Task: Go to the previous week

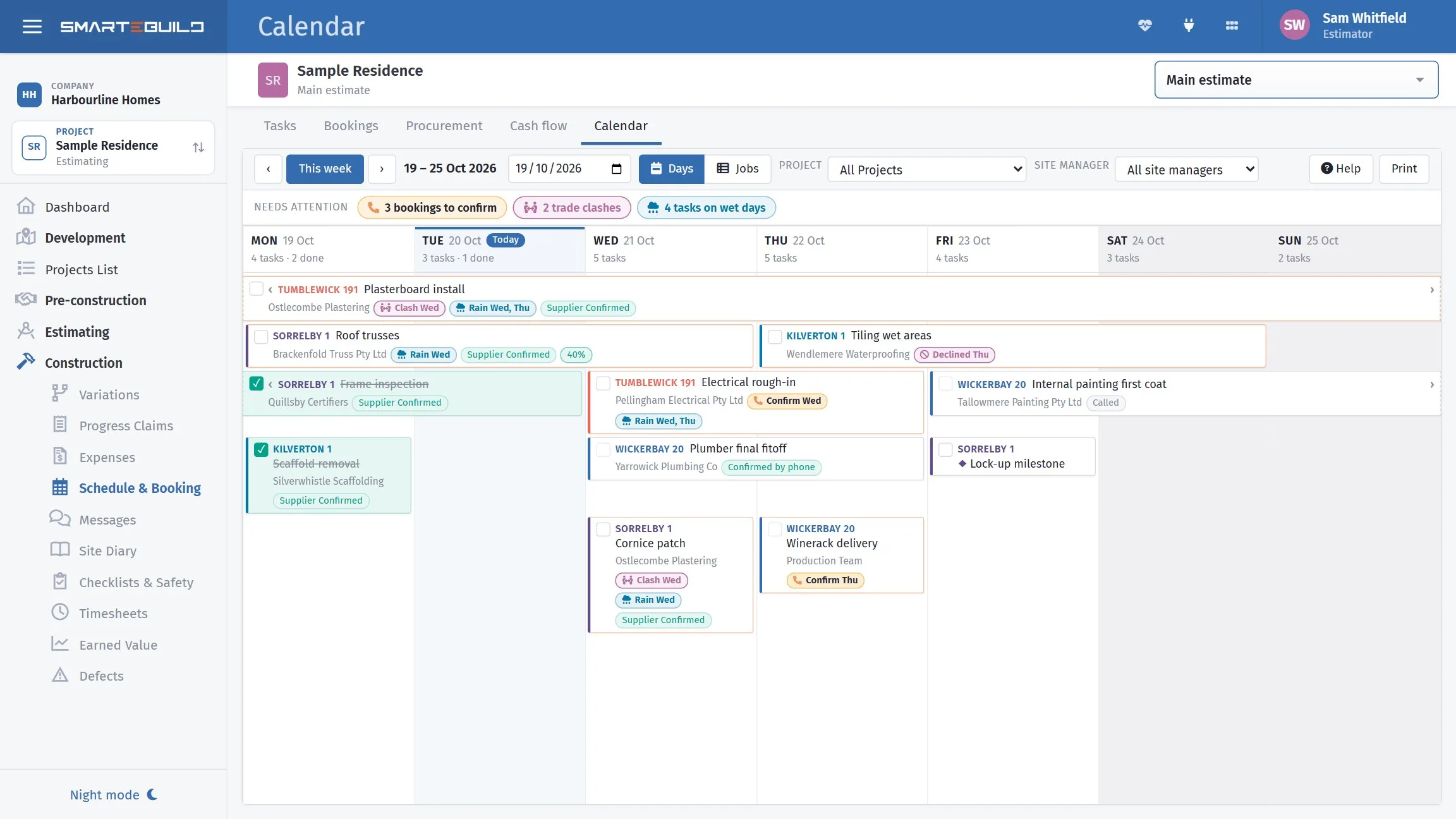Action: point(269,169)
